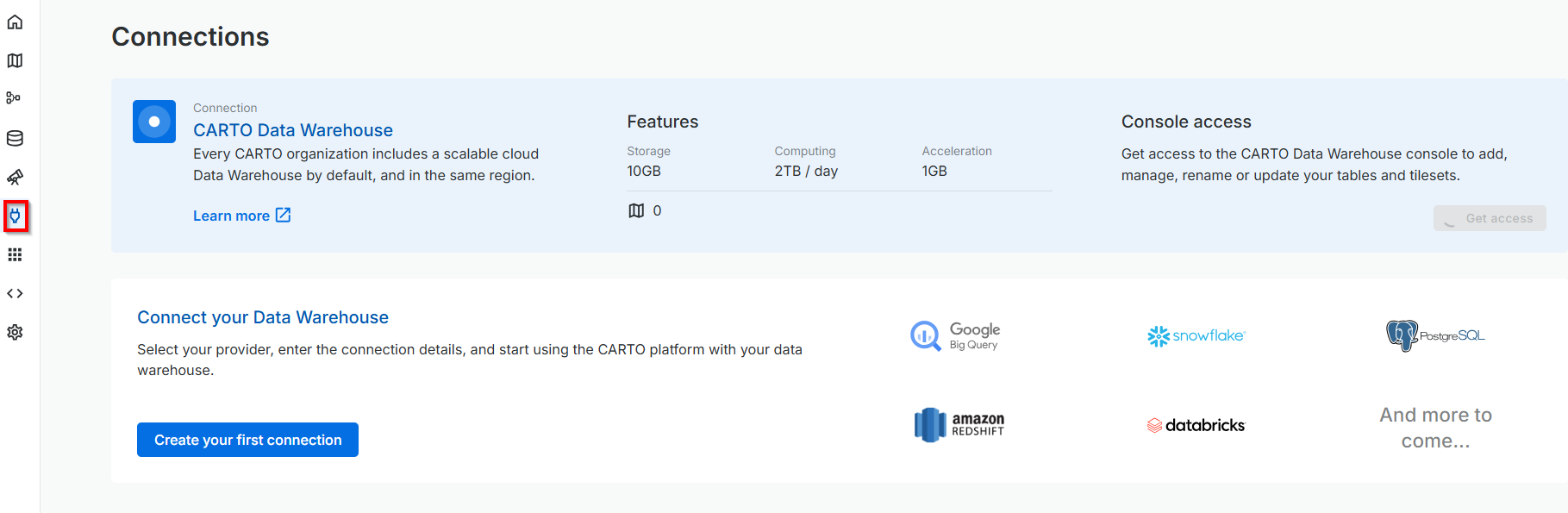The height and width of the screenshot is (513, 1568).
Task: Open CARTO Data Warehouse connection title
Action: pos(292,130)
